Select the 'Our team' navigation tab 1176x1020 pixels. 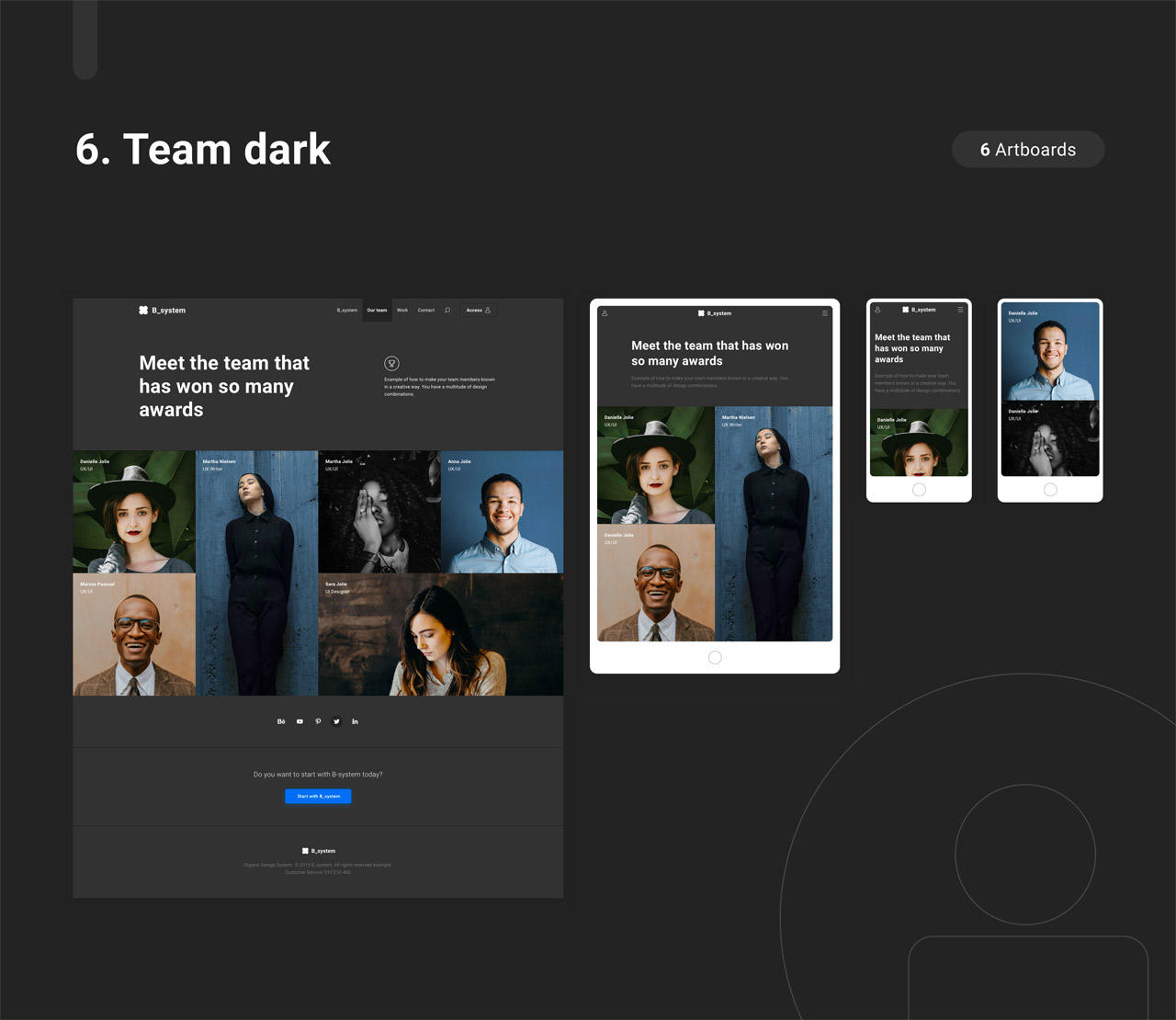[x=377, y=311]
